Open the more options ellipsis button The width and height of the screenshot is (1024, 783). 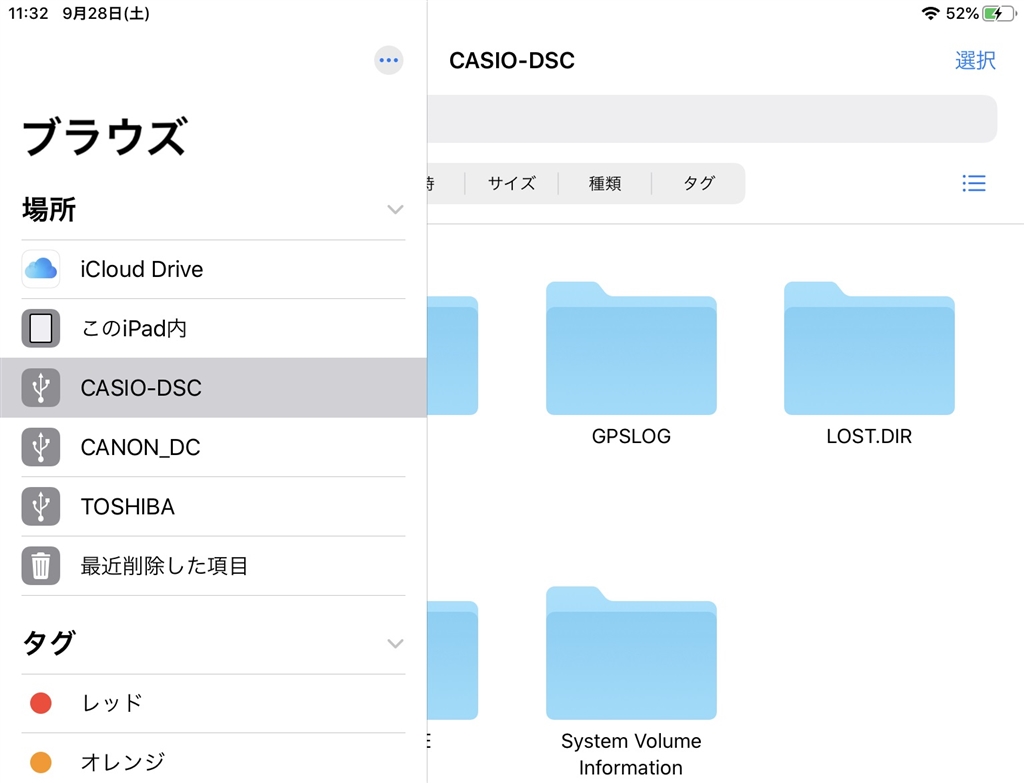(x=389, y=60)
